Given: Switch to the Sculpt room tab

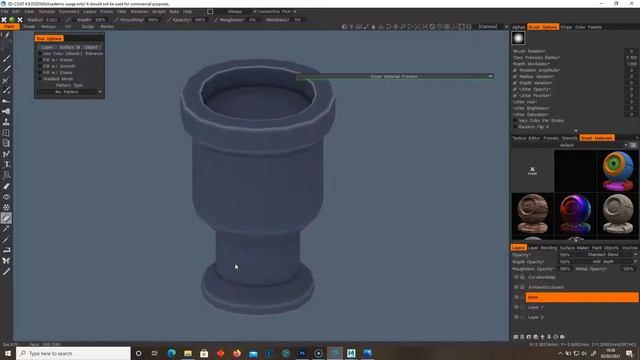Looking at the screenshot, I should coord(88,27).
